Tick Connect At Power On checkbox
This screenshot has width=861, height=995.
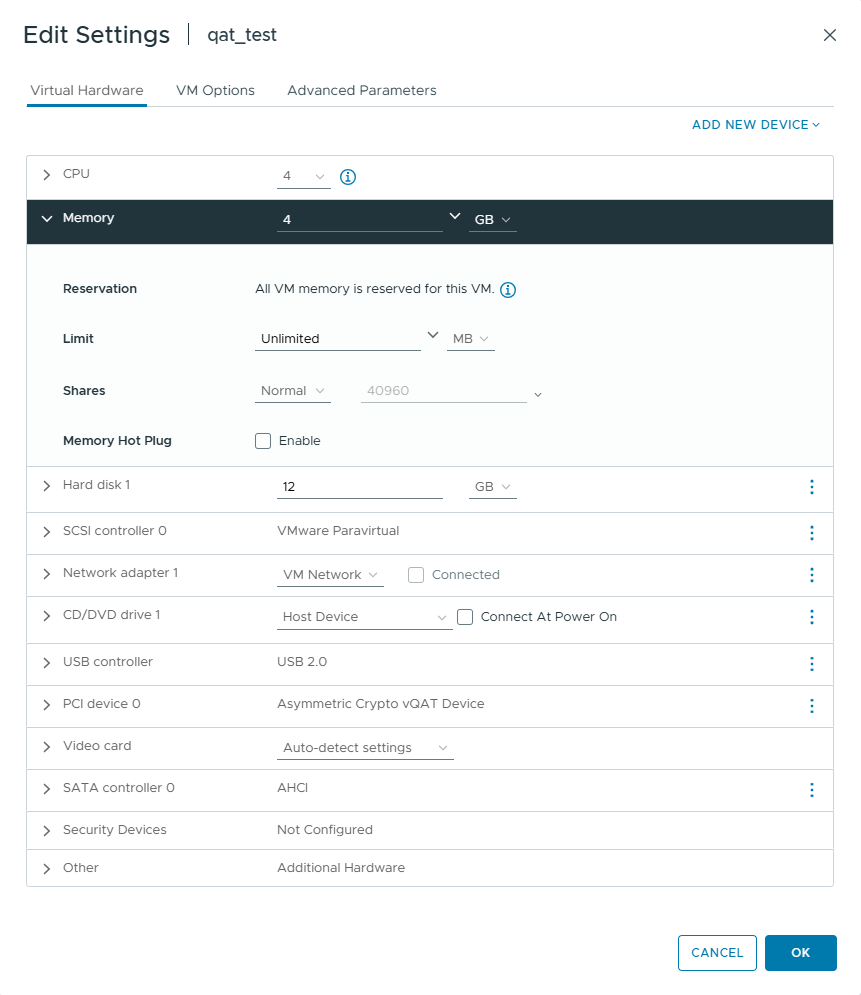pos(465,617)
